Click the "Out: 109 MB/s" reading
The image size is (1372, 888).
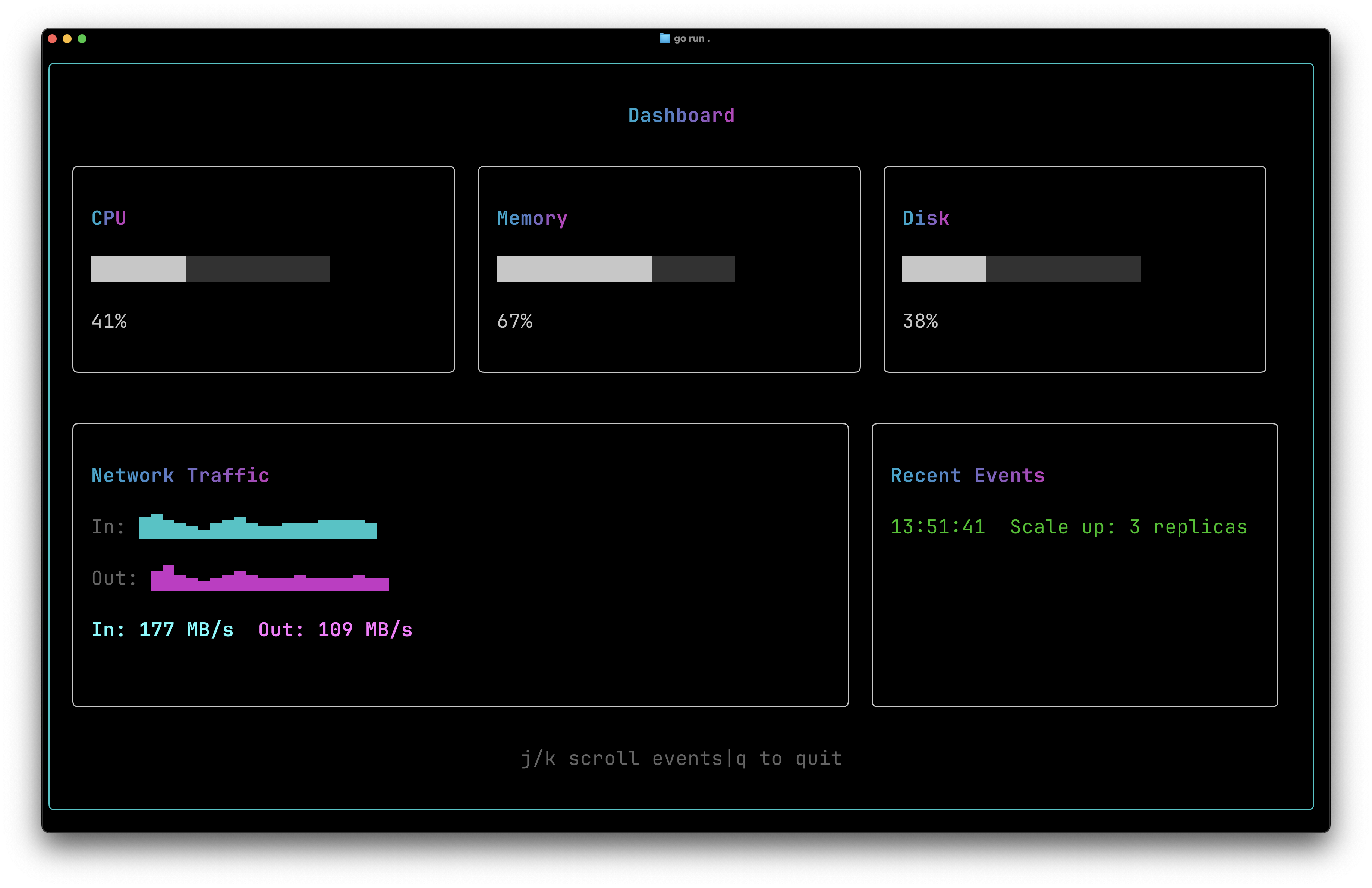tap(336, 629)
